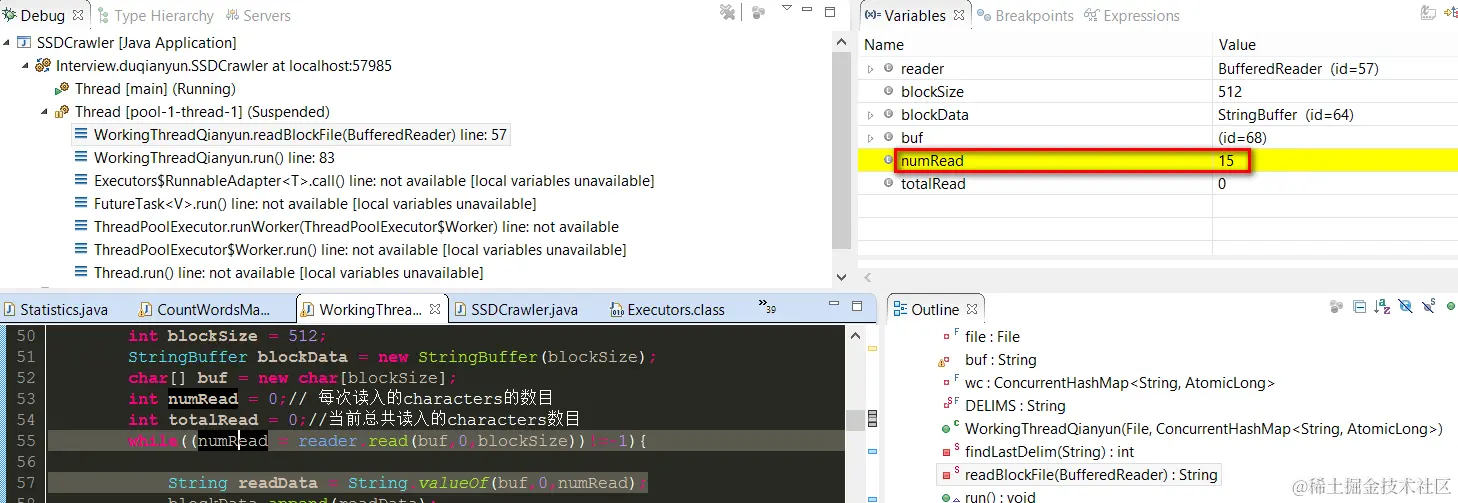Screen dimensions: 1458x503
Task: Switch to the Type Hierarchy tab
Action: click(x=155, y=15)
